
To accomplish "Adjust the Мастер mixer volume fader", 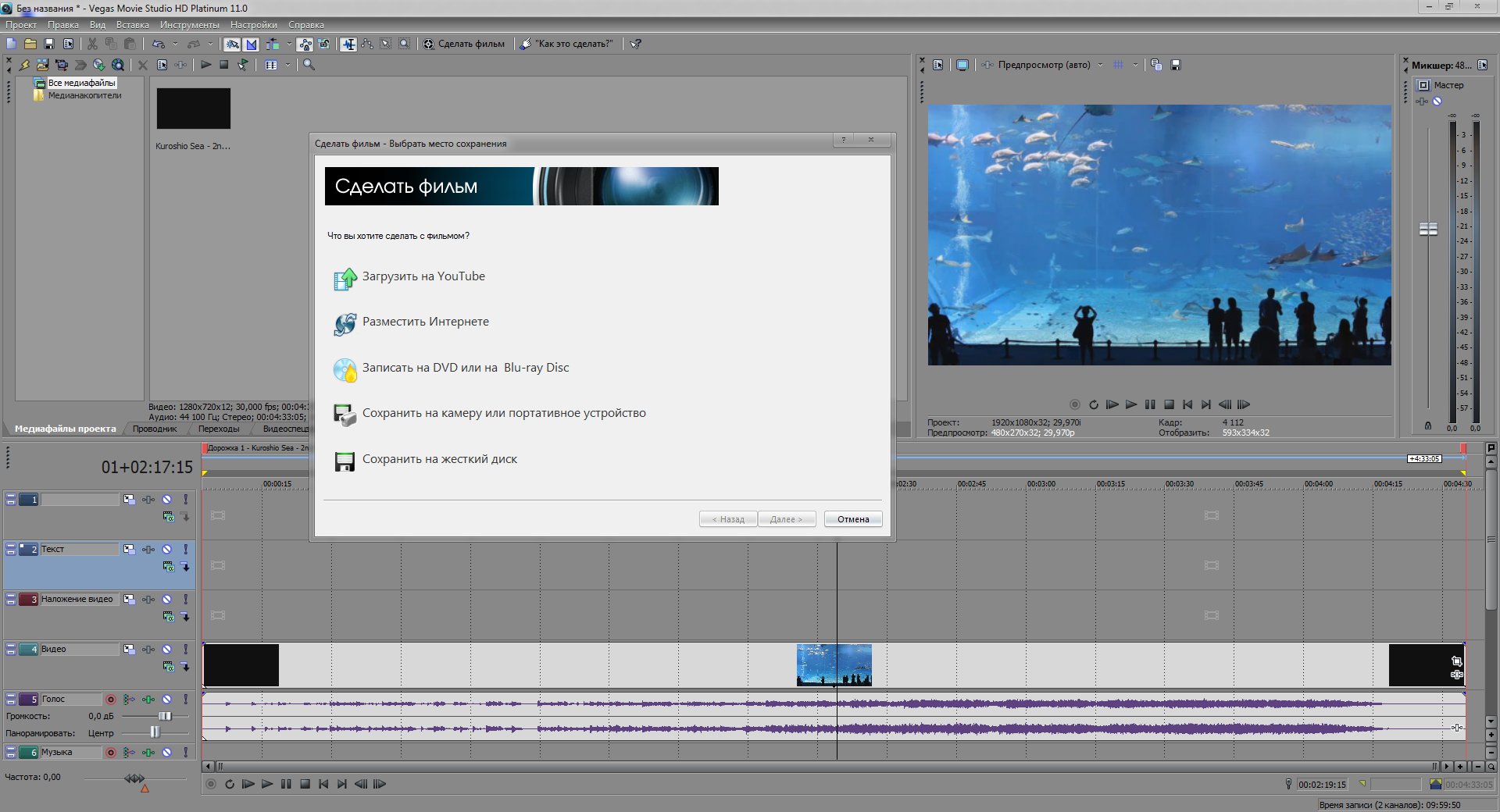I will point(1428,229).
